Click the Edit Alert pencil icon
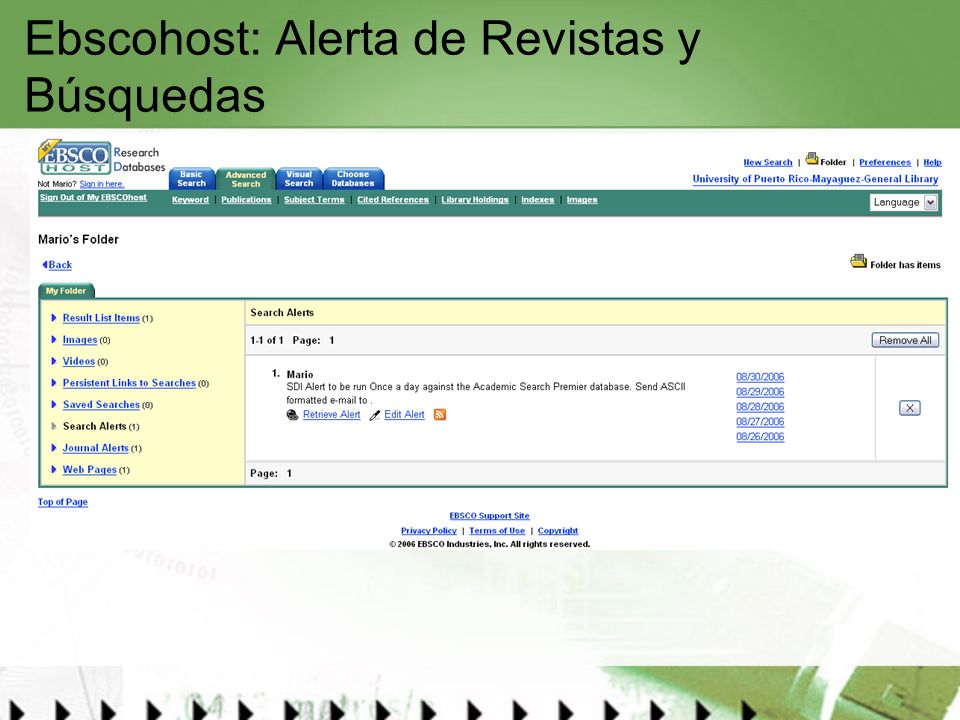This screenshot has width=960, height=720. coord(375,415)
